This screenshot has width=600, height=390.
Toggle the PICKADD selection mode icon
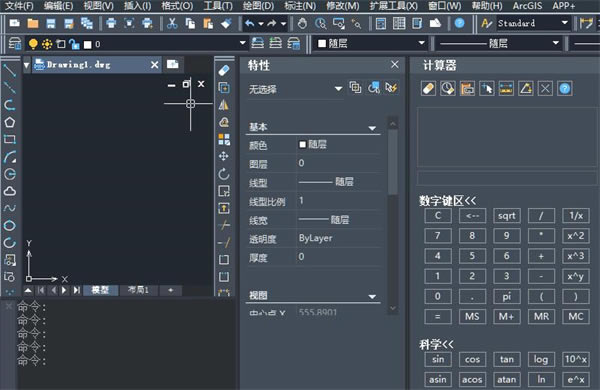355,88
